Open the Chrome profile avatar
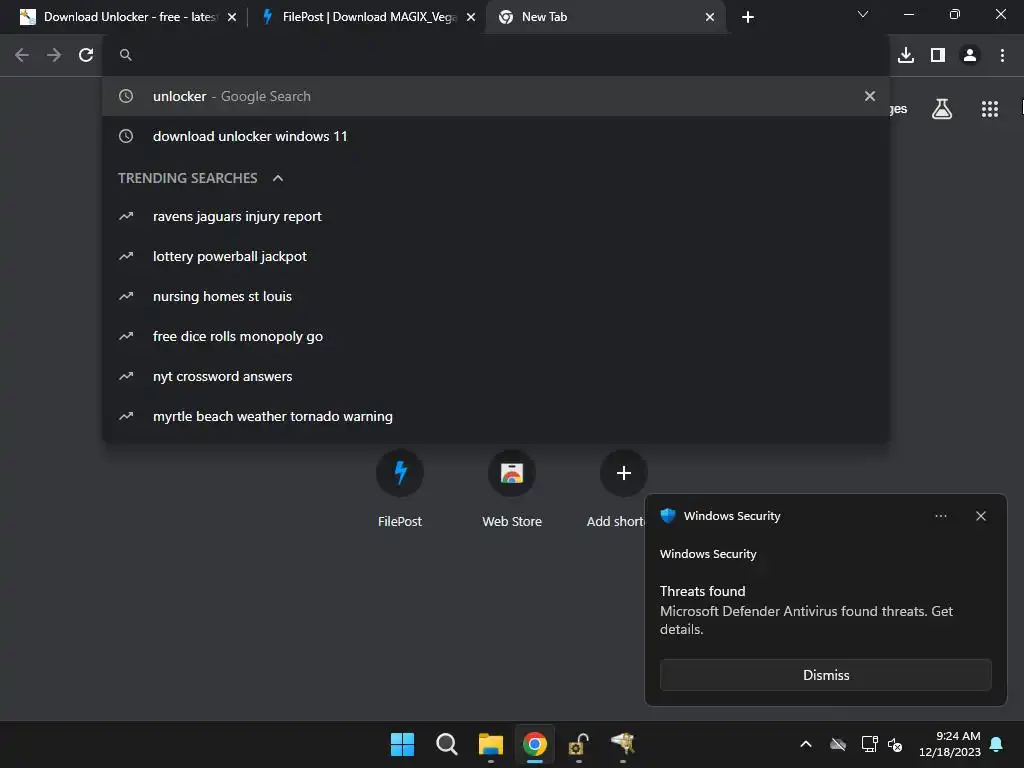This screenshot has width=1024, height=768. (970, 55)
